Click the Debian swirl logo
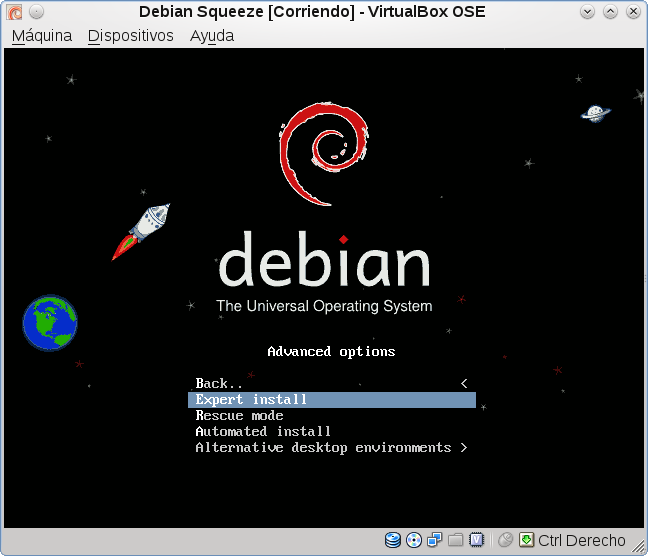 324,154
